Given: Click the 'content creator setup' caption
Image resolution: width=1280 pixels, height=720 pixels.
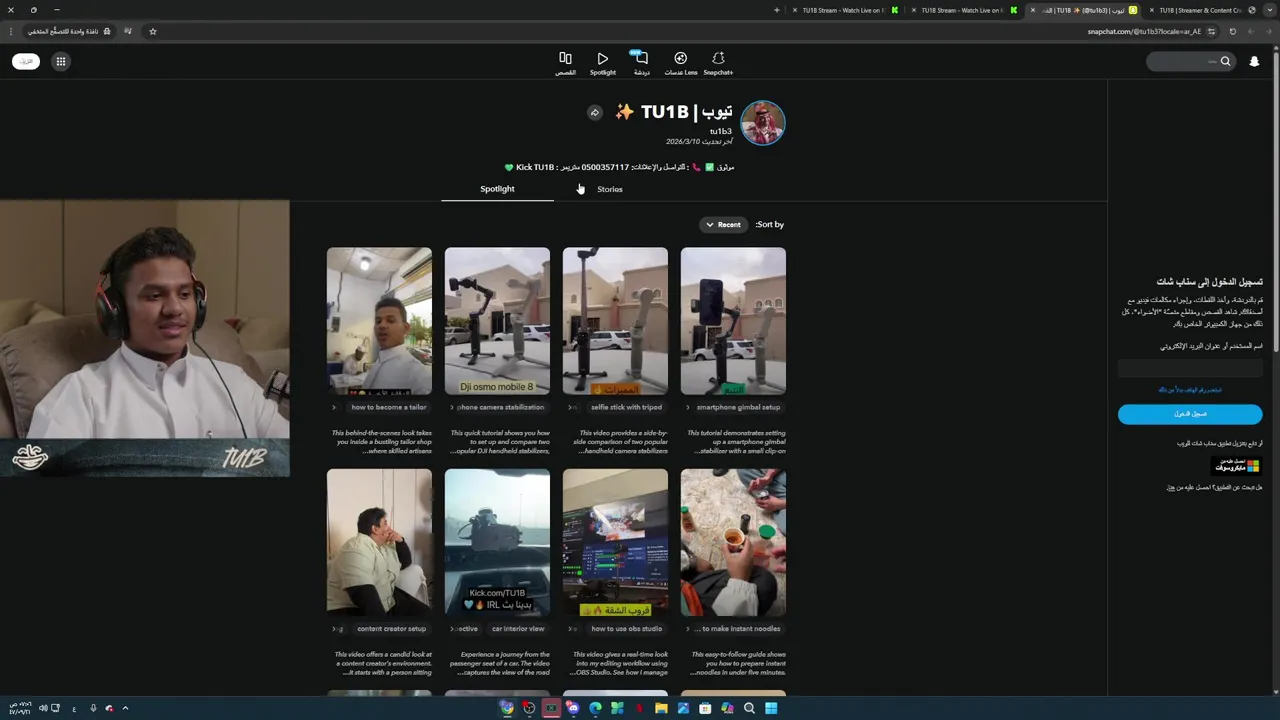Looking at the screenshot, I should 391,629.
